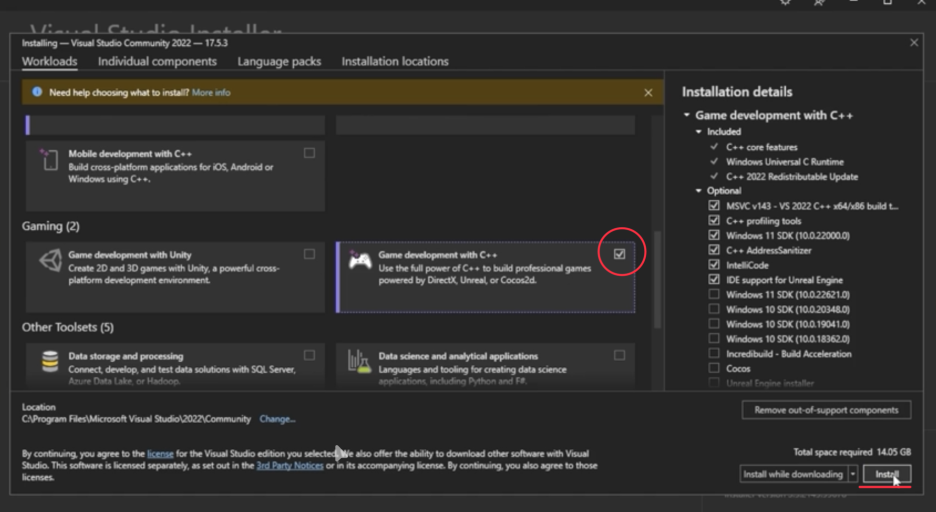Open Installation locations tab
936x512 pixels.
click(x=395, y=61)
